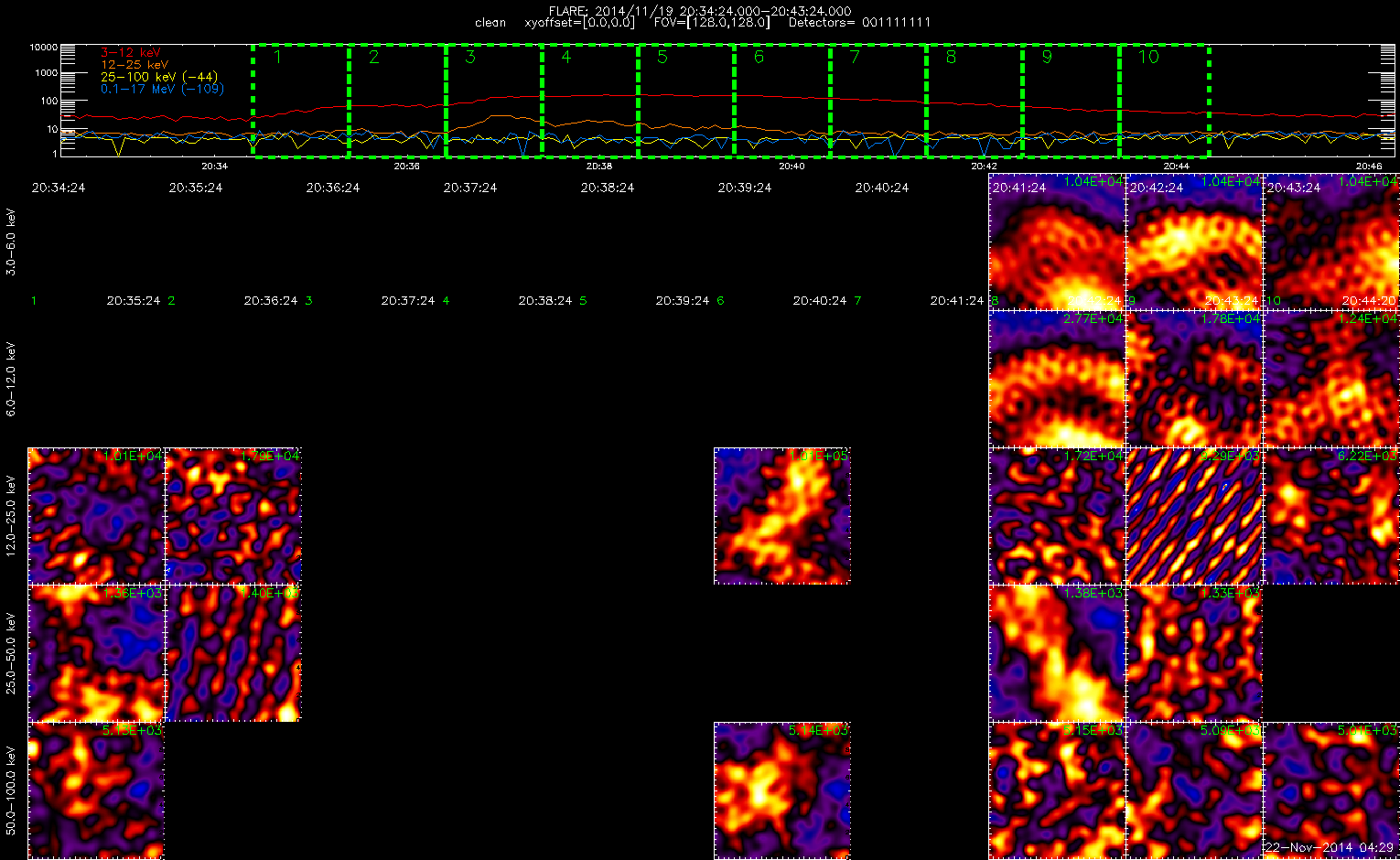Pick 25.0-50.0 keV image for interval 20:34:24
The height and width of the screenshot is (860, 1400).
point(96,653)
